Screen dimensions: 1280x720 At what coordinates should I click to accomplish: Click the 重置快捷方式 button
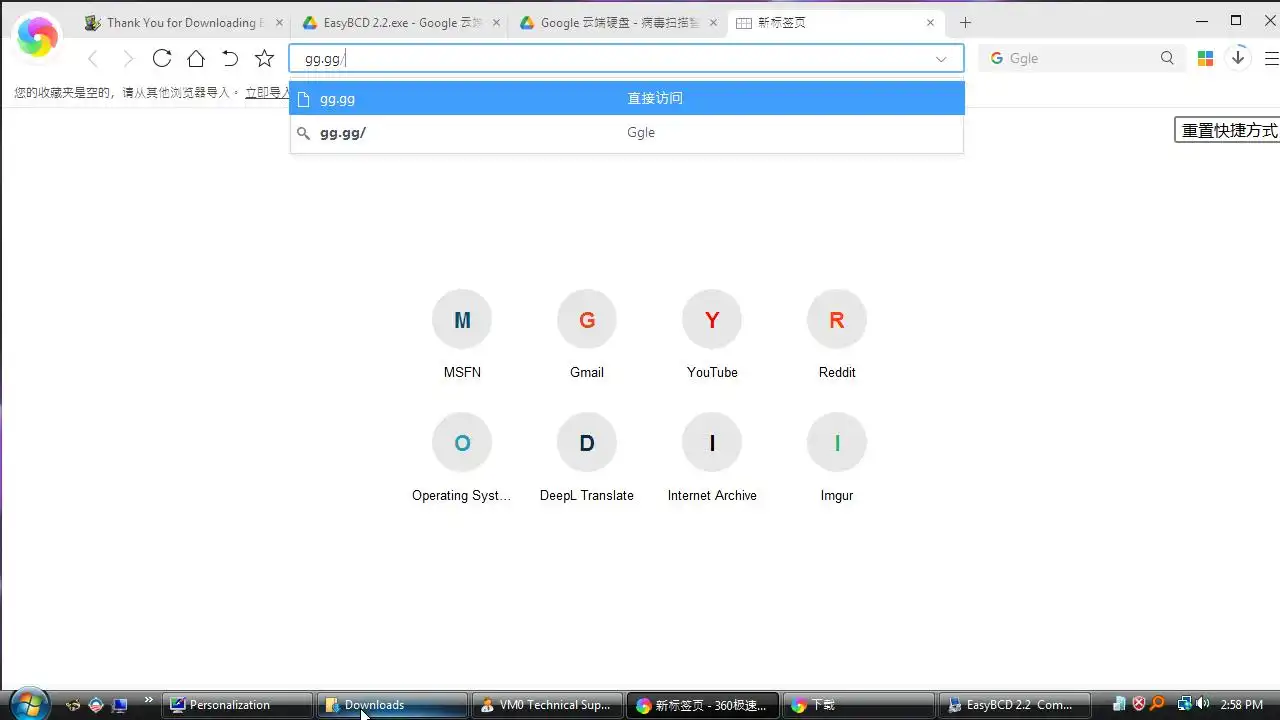pos(1228,130)
